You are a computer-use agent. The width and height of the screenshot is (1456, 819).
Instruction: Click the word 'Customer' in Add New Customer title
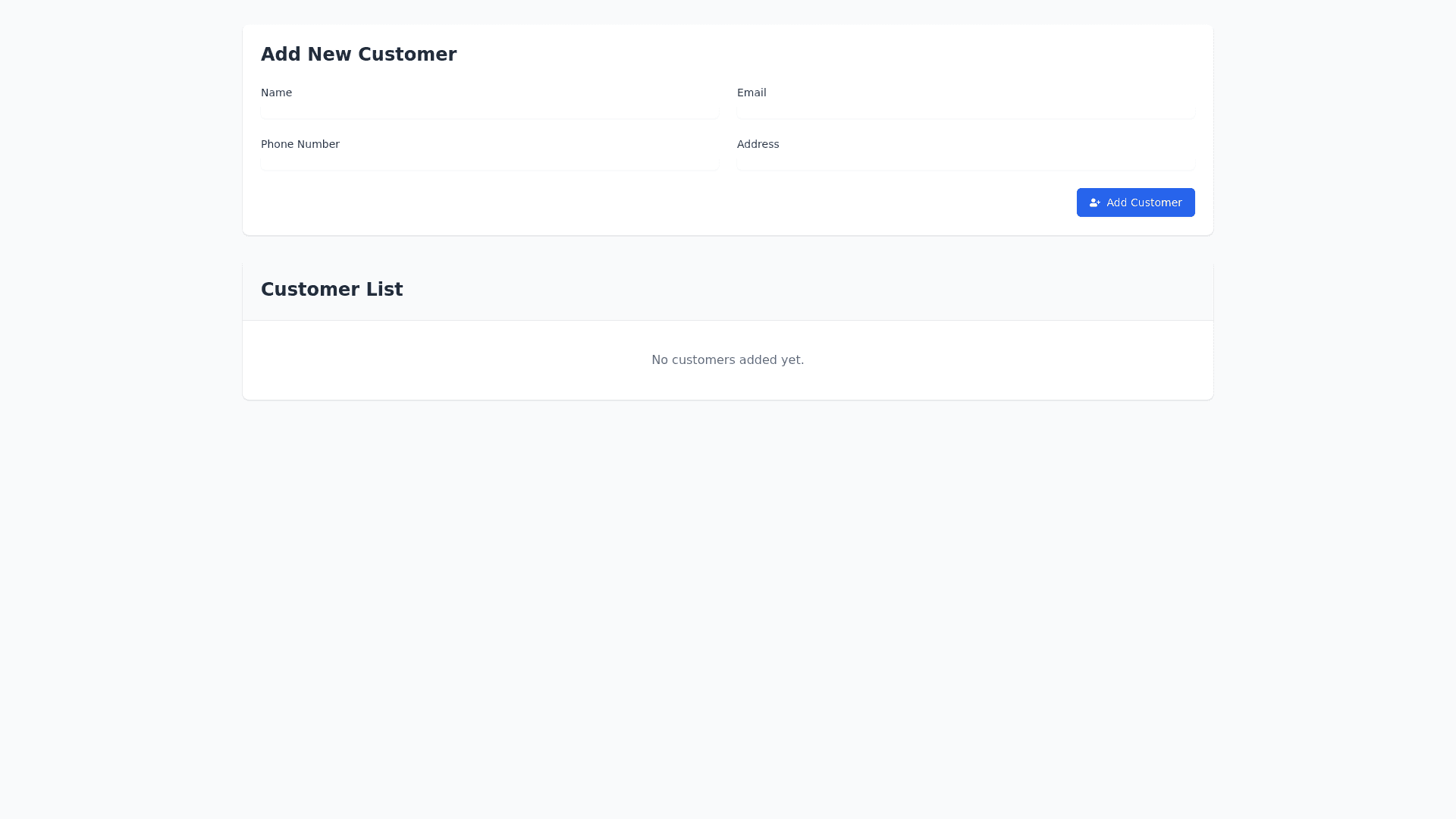point(406,55)
